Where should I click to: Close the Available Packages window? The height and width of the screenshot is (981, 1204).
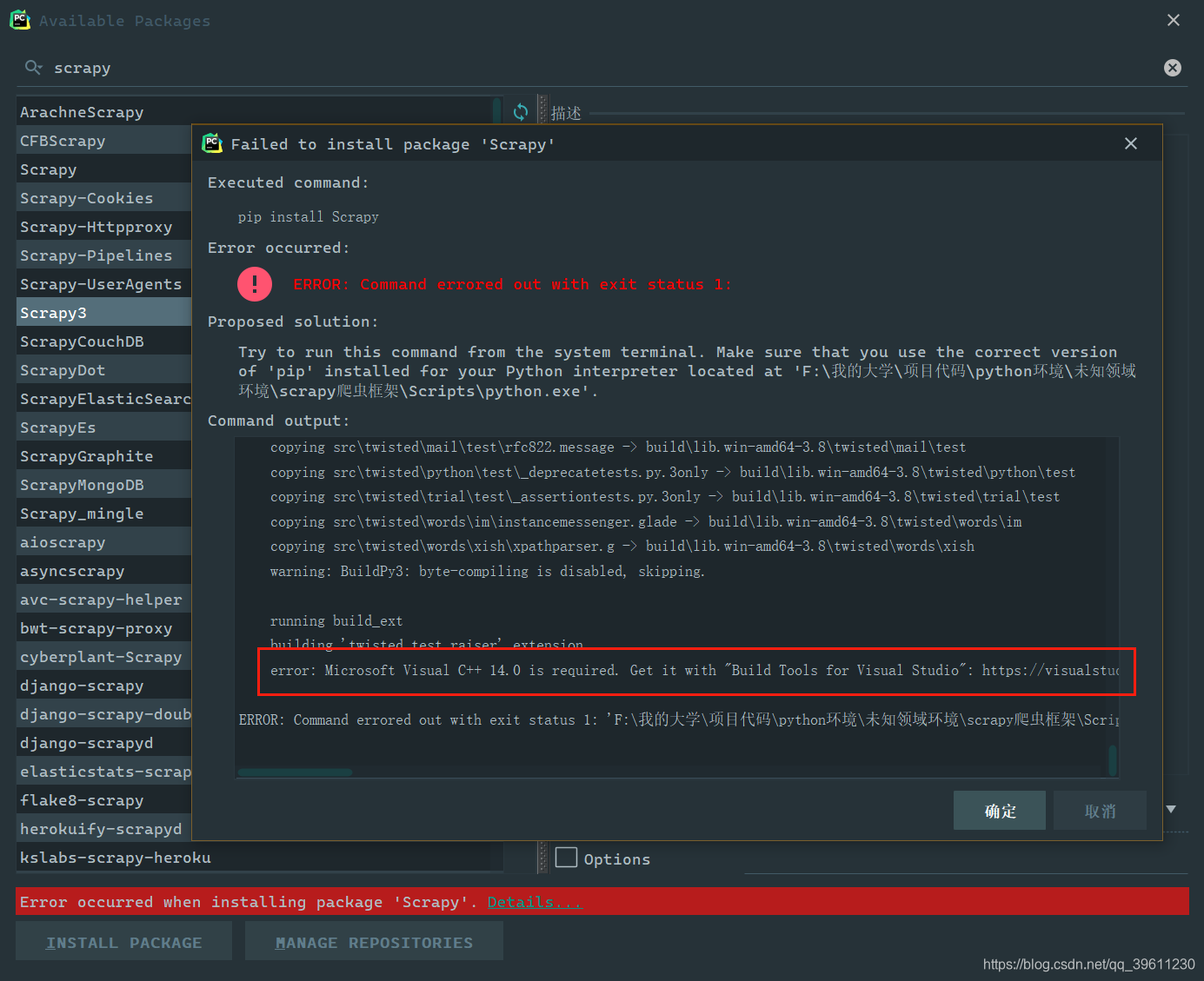click(x=1174, y=20)
